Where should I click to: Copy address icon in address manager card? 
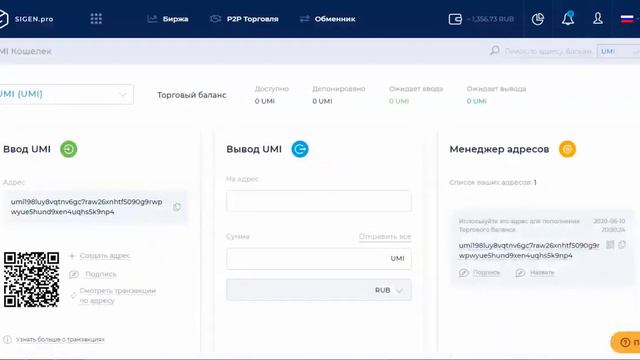622,244
